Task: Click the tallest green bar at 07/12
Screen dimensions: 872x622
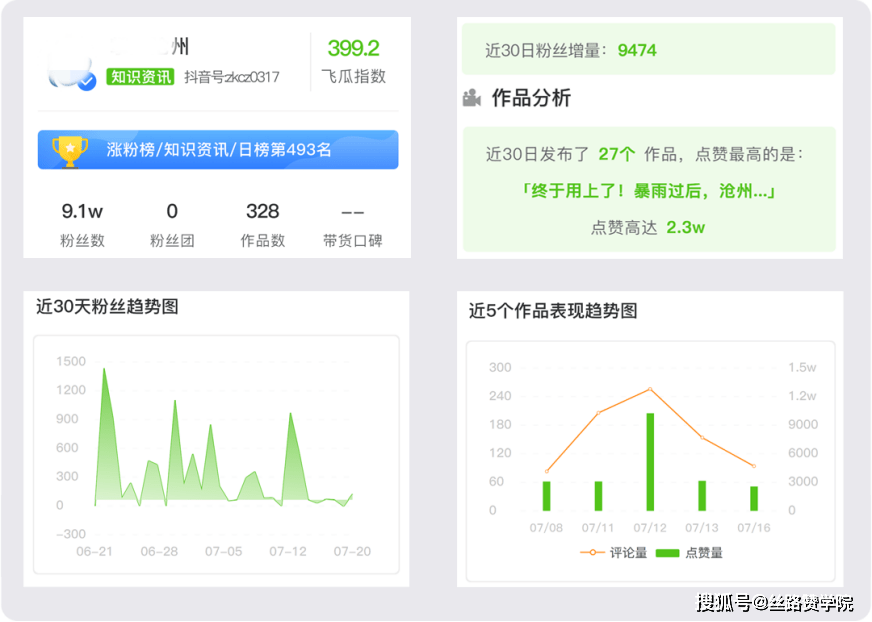Action: [x=650, y=461]
